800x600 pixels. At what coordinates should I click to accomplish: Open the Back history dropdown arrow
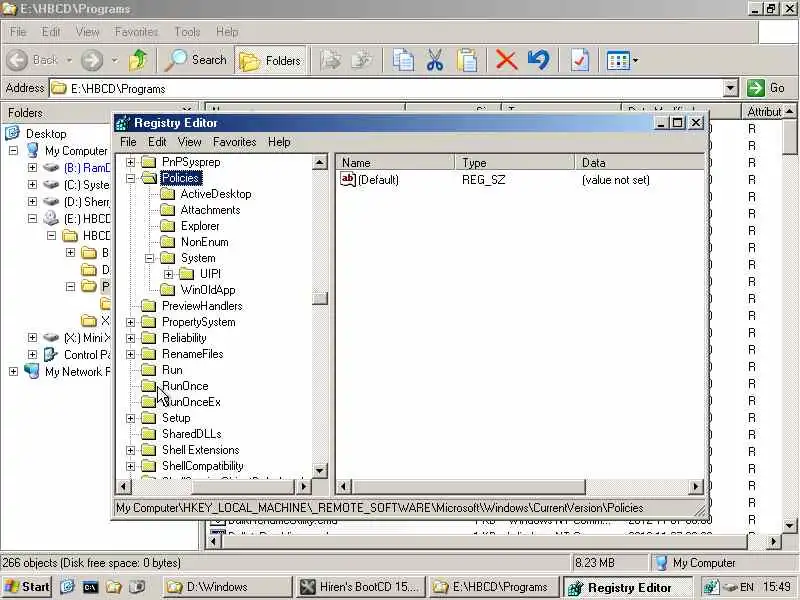69,61
